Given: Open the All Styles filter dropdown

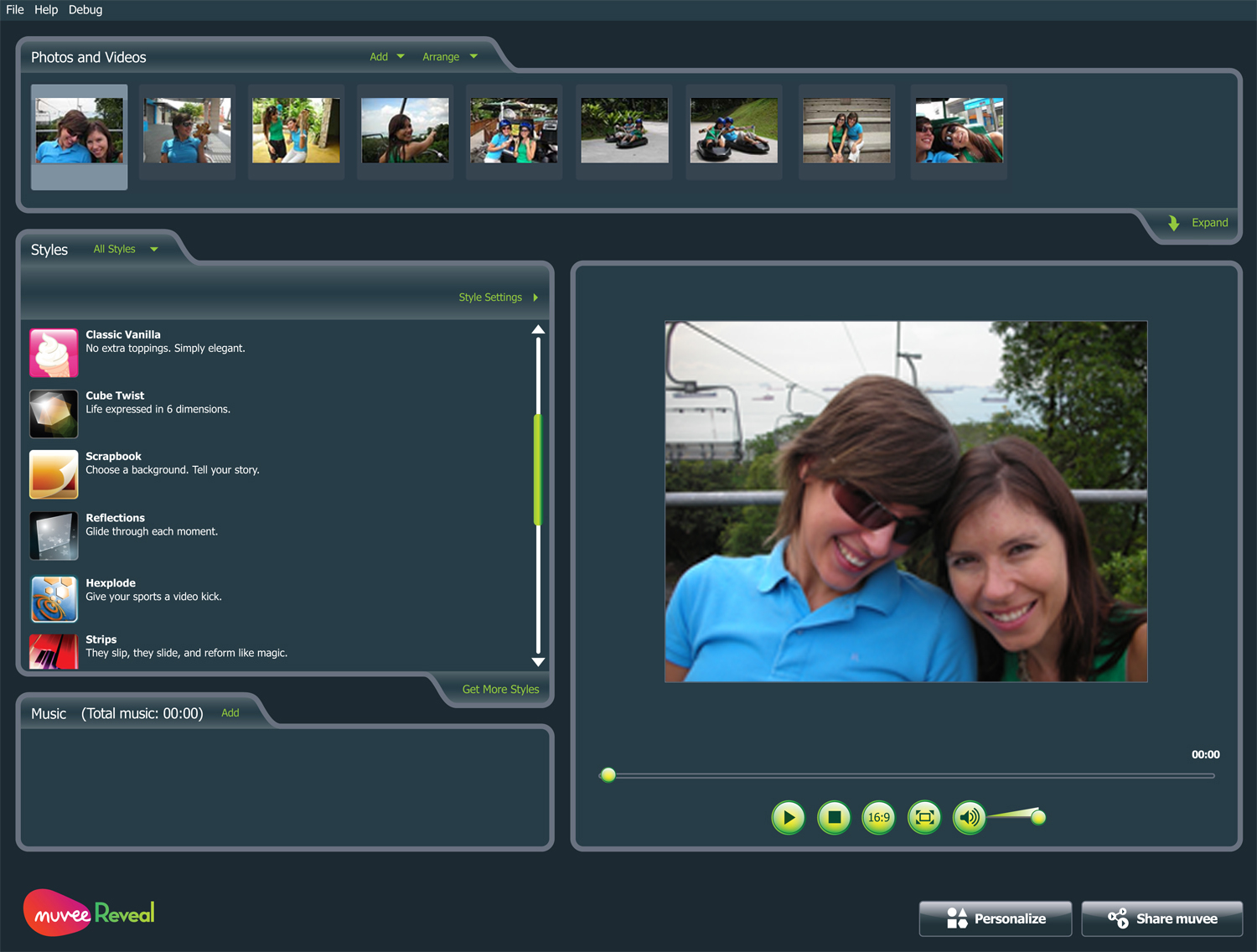Looking at the screenshot, I should click(125, 249).
